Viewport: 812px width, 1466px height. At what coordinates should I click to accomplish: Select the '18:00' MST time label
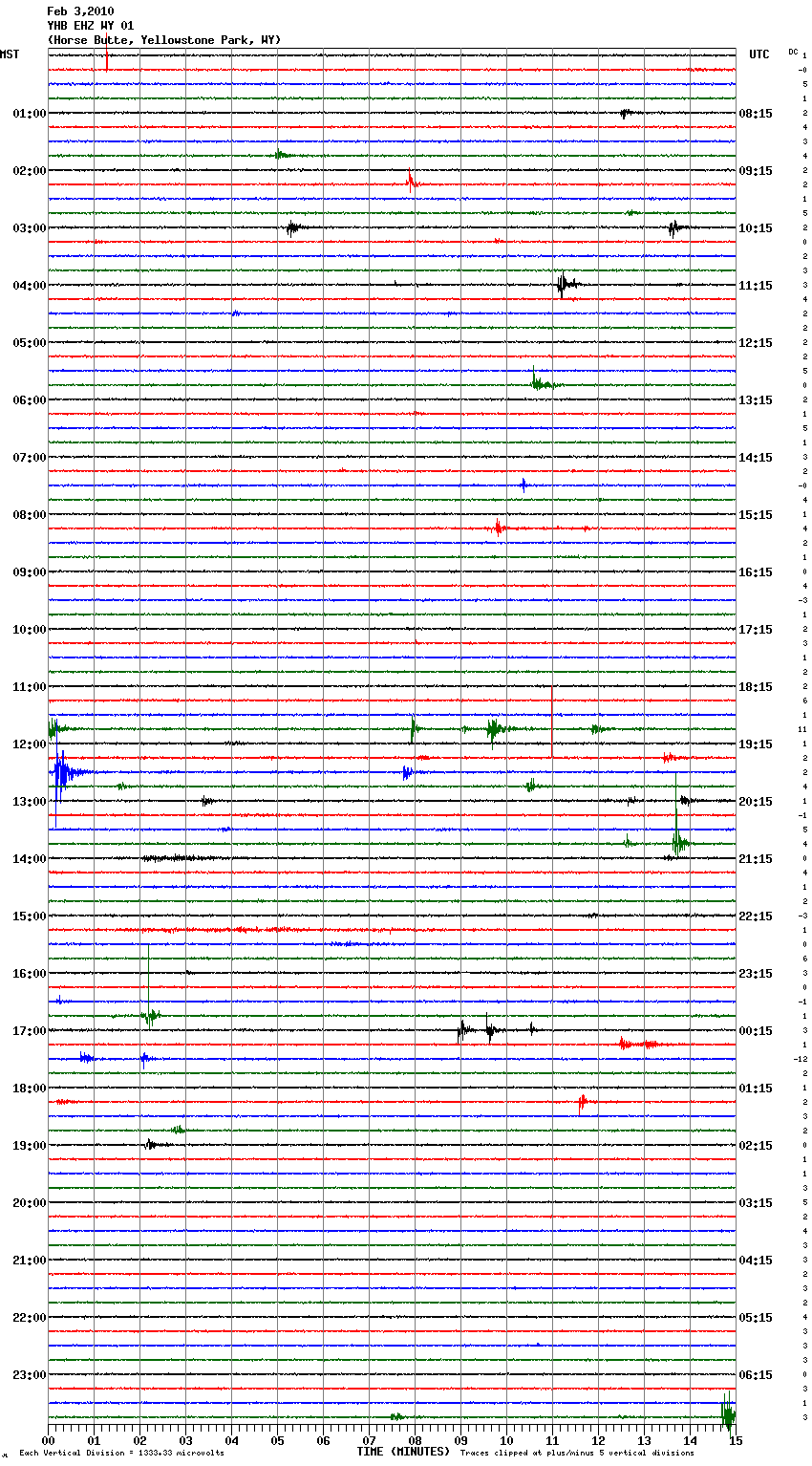pyautogui.click(x=30, y=1089)
